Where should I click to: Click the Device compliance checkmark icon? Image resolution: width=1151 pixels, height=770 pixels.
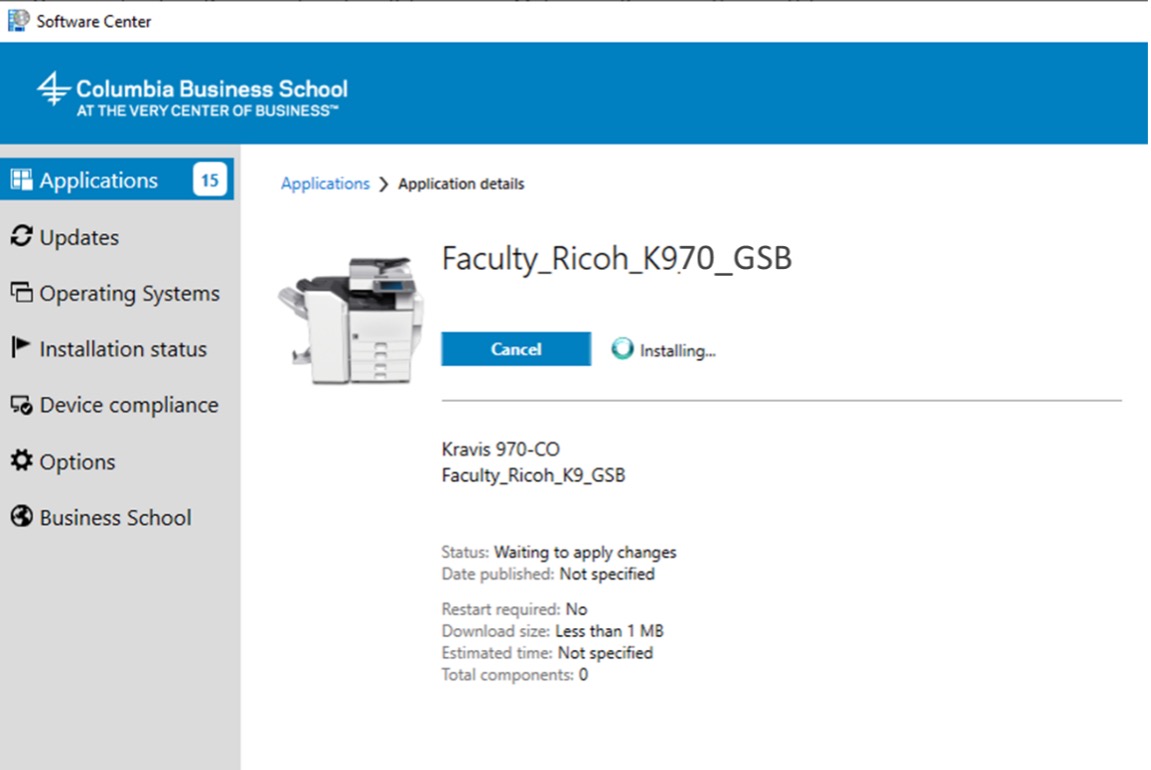pyautogui.click(x=21, y=404)
